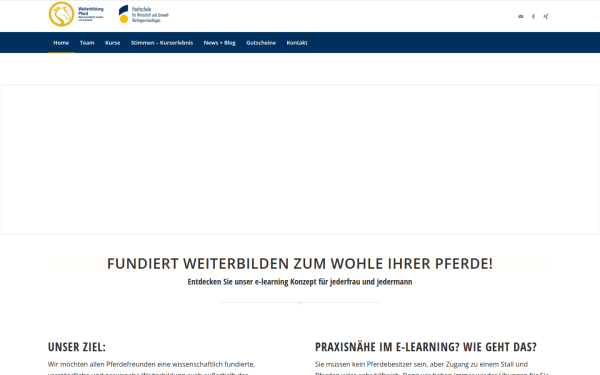600x375 pixels.
Task: Open the Team menu item
Action: point(87,43)
